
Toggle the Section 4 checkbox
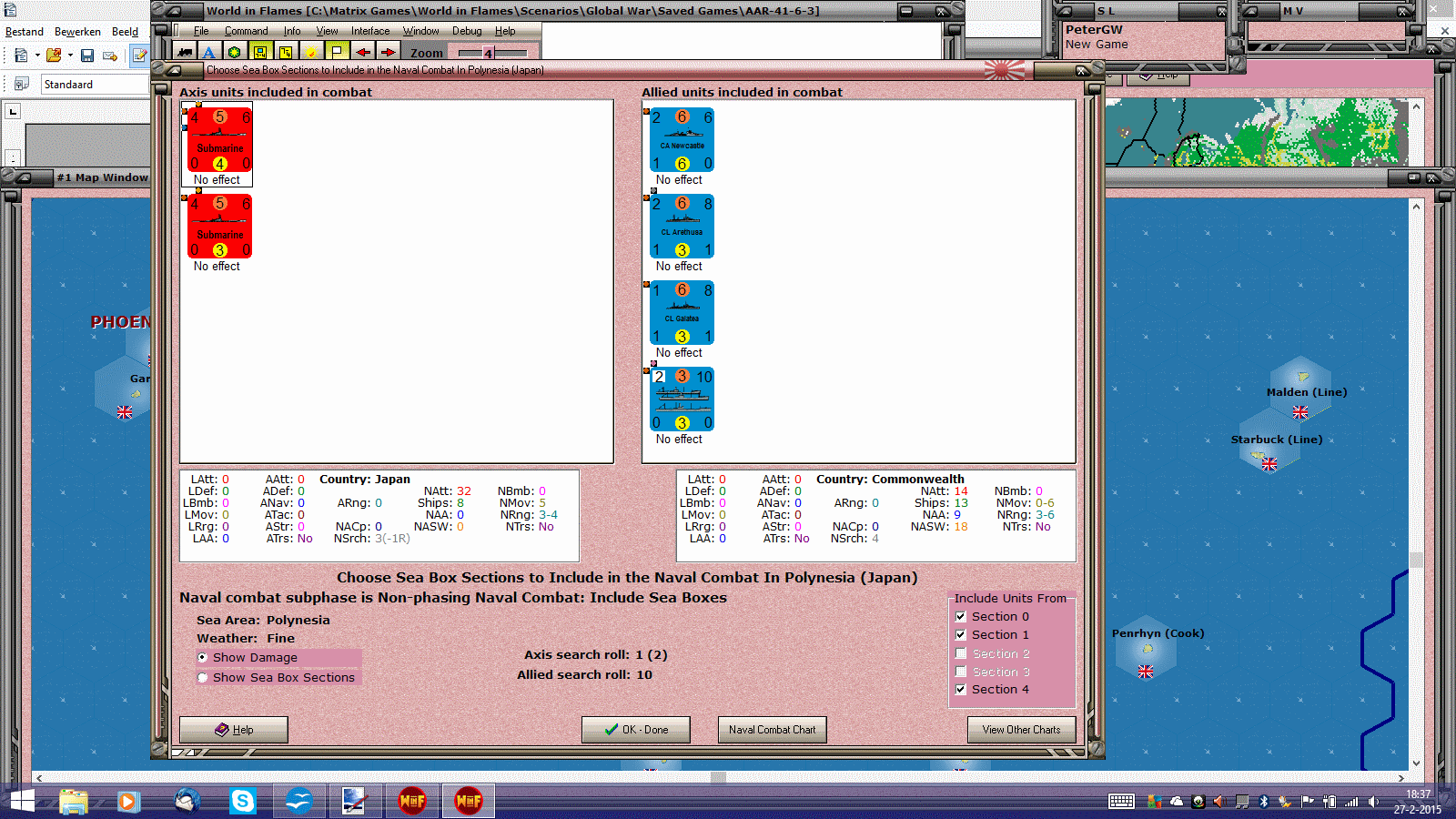[960, 689]
